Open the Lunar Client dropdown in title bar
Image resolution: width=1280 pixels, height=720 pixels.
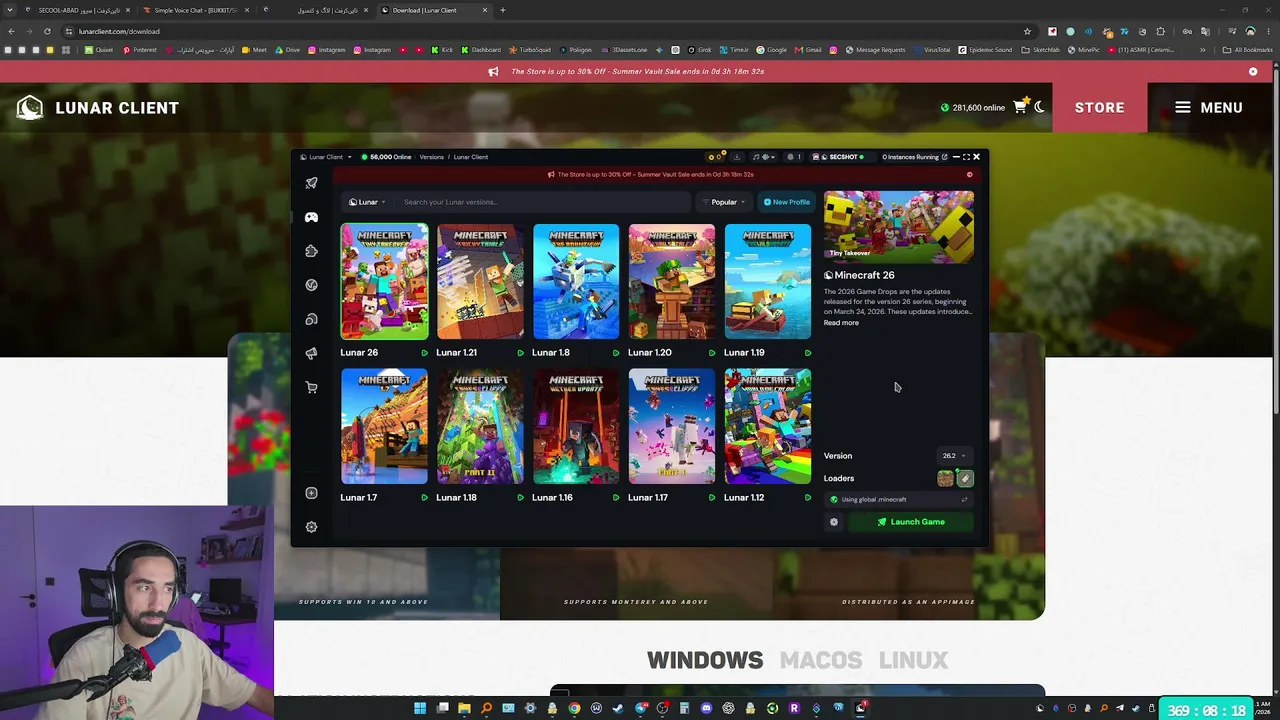pos(329,157)
